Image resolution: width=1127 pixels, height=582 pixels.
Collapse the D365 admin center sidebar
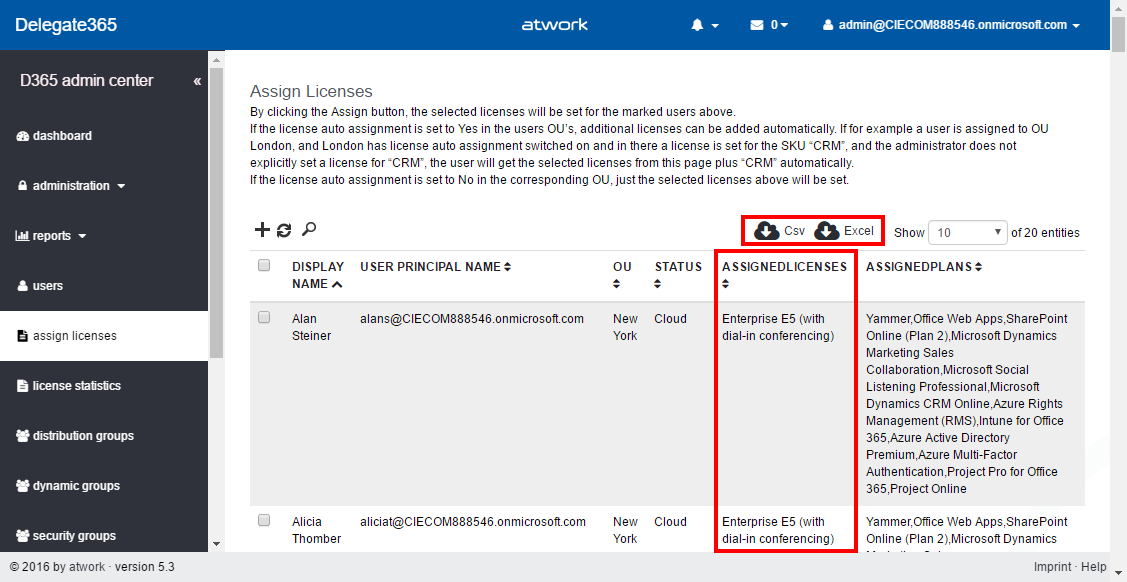197,81
